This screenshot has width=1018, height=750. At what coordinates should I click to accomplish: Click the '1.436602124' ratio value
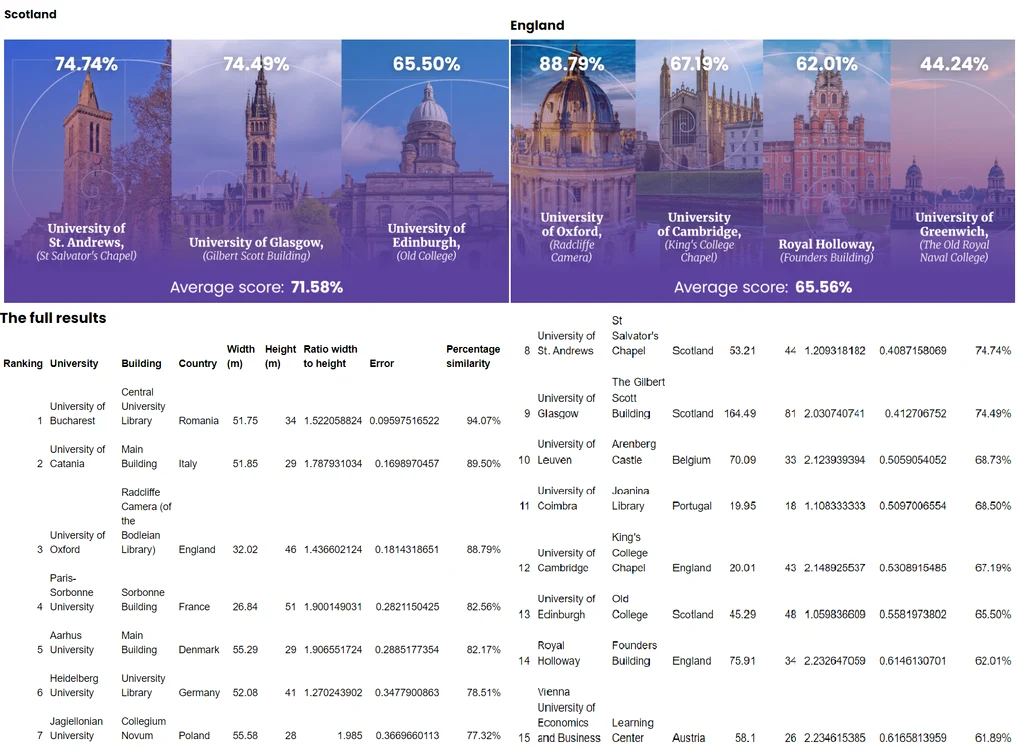[333, 549]
